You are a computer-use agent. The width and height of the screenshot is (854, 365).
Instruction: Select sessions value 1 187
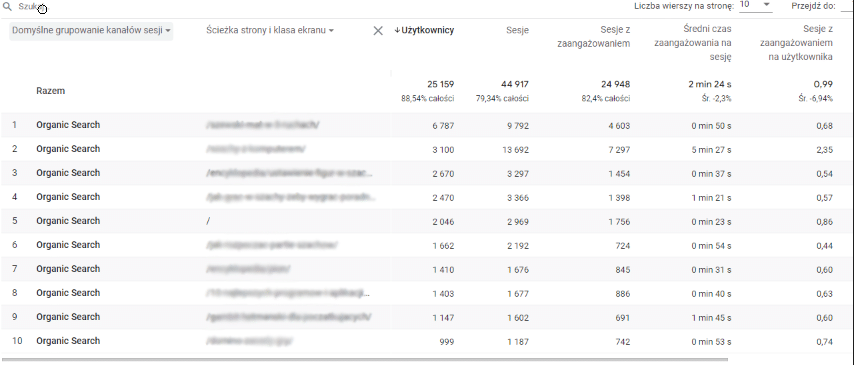[x=518, y=342]
